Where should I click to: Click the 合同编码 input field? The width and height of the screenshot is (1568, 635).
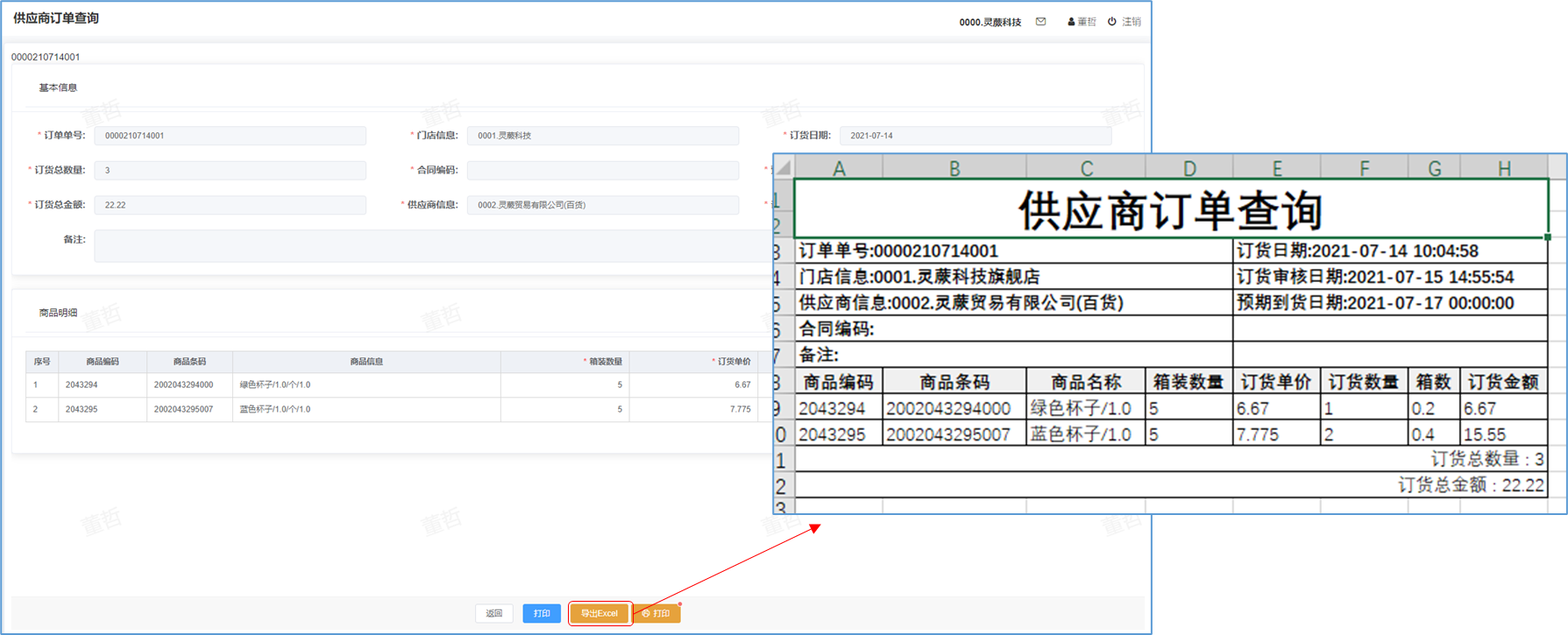[x=602, y=170]
